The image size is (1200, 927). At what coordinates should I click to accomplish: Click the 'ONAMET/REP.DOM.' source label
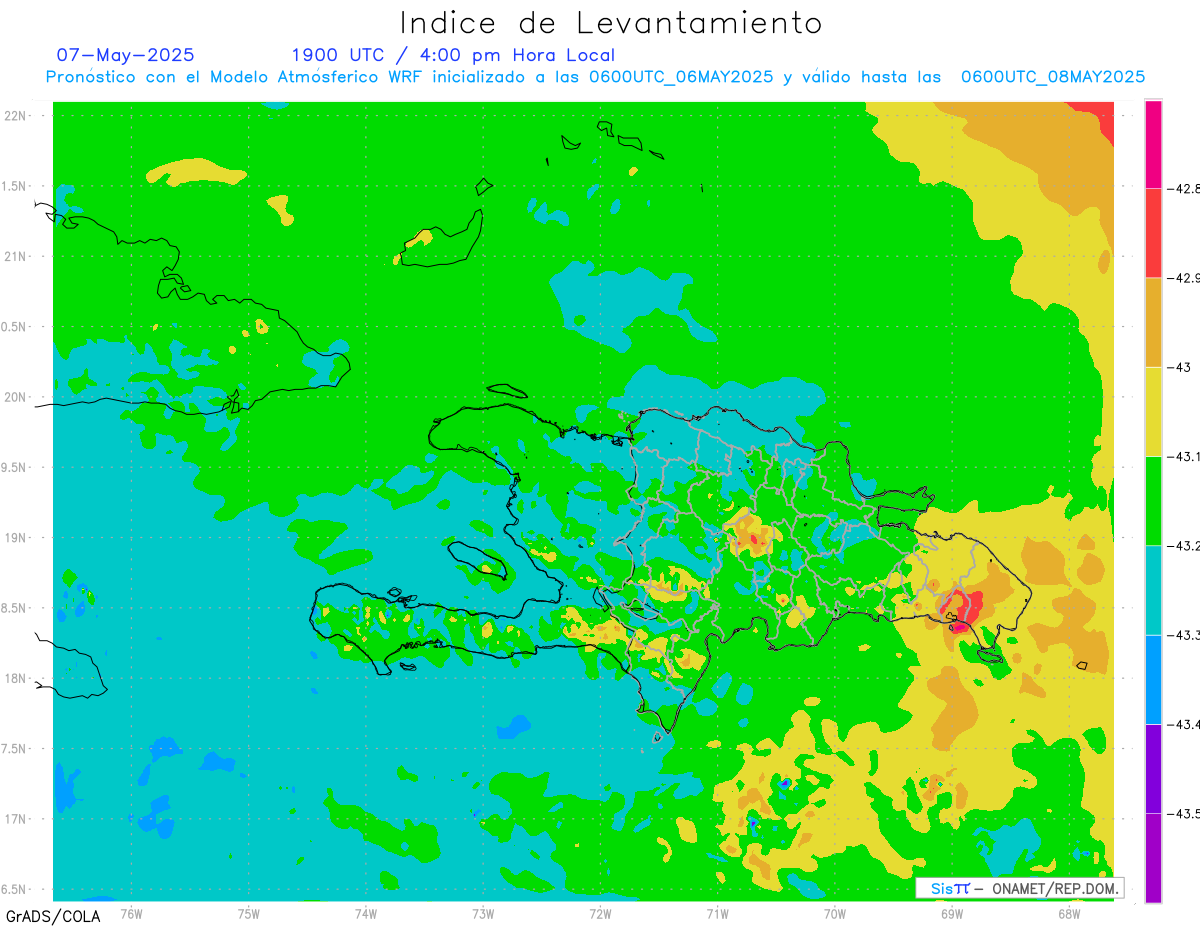coord(1054,888)
